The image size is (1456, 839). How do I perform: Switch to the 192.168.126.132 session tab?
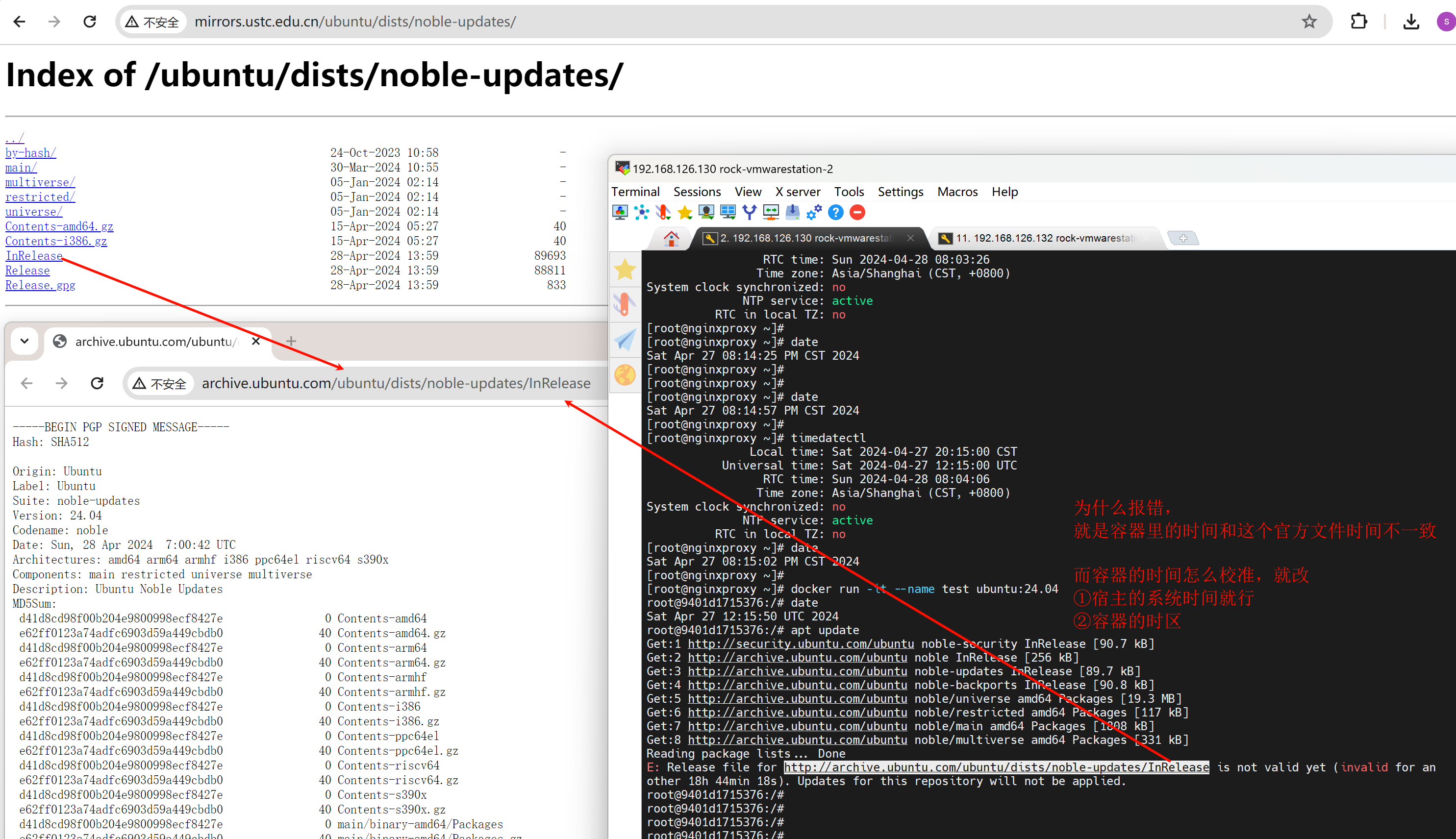pos(1044,239)
